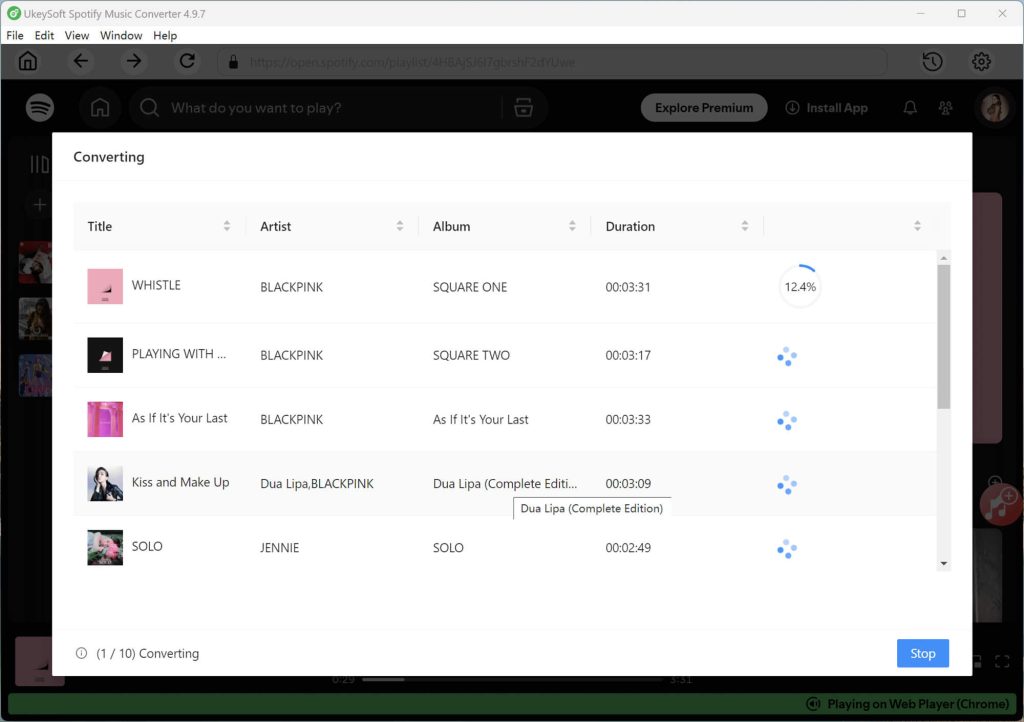Screen dimensions: 1024x722
Task: Click the red add-music converter icon
Action: pos(1000,506)
